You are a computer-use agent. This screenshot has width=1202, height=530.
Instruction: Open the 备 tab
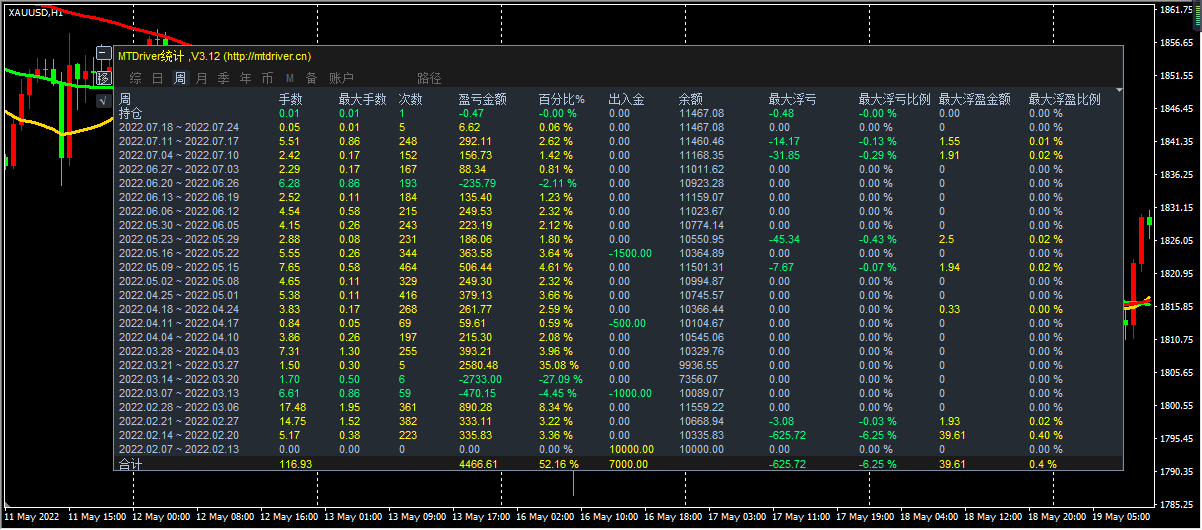(x=311, y=78)
